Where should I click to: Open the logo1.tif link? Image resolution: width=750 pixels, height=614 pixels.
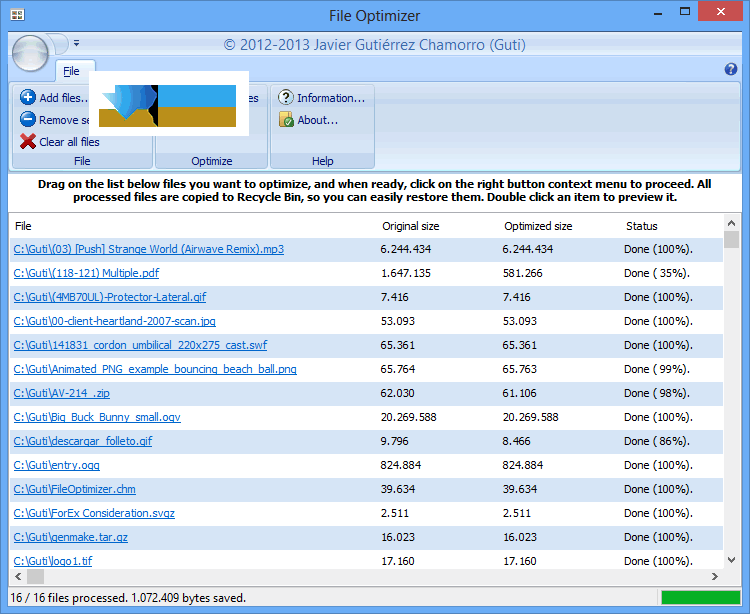53,561
